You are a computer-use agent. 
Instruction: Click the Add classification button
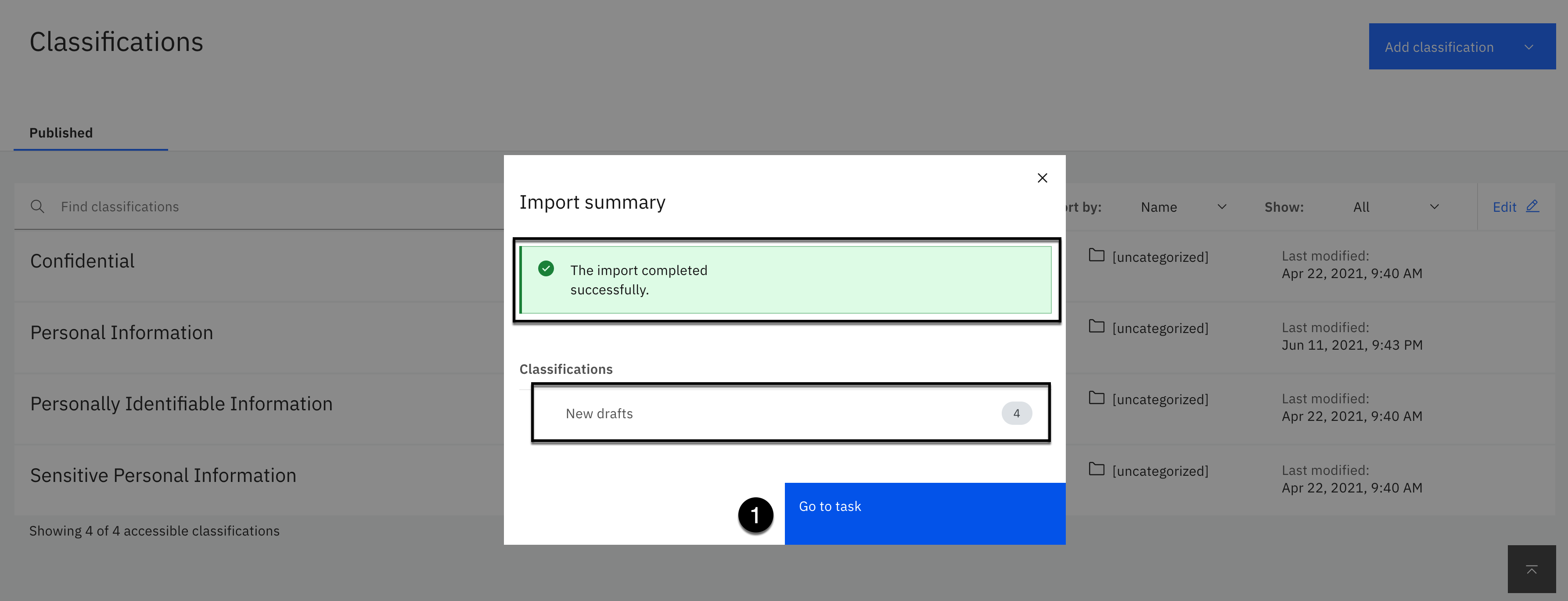1439,47
